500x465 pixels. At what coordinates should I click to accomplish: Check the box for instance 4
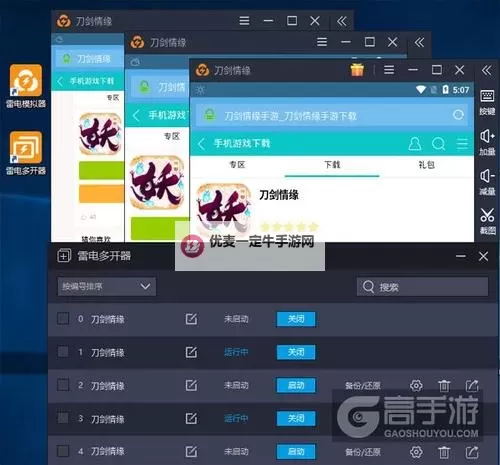[63, 451]
